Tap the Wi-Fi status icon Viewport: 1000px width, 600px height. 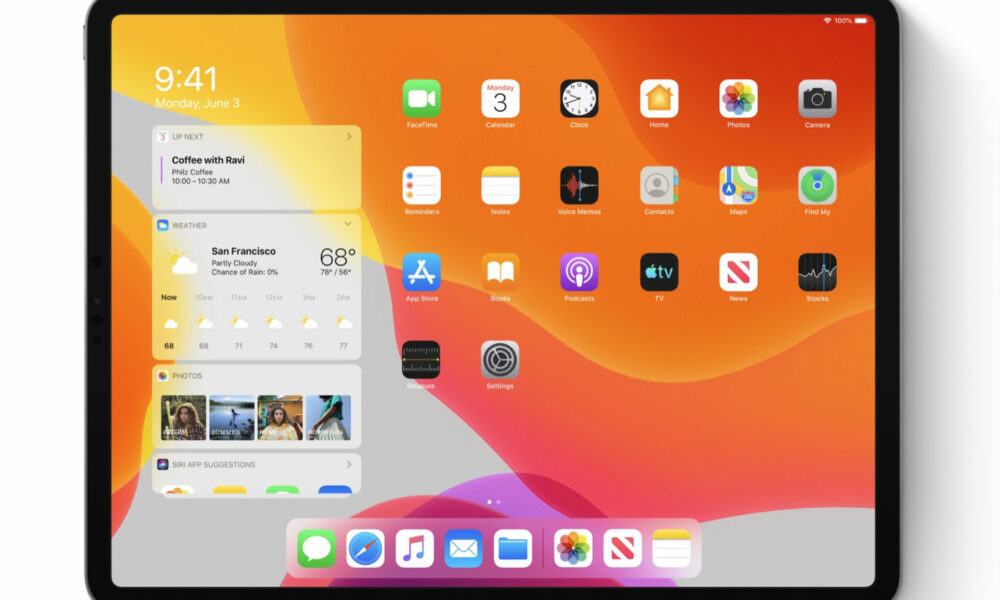pos(827,20)
